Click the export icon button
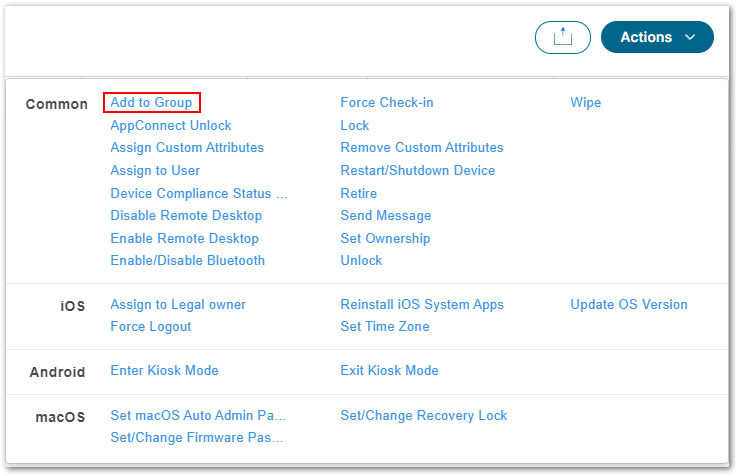This screenshot has height=476, width=738. (562, 37)
